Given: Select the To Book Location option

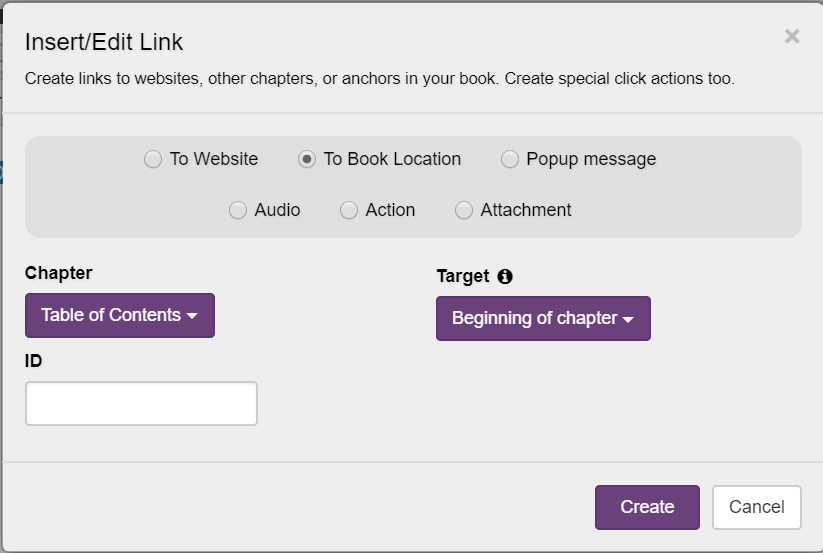Looking at the screenshot, I should [x=307, y=159].
